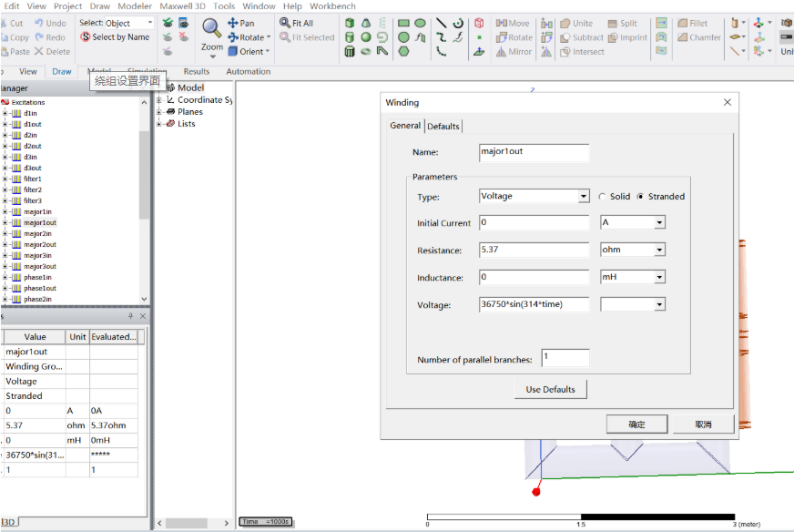
Task: Open the Resistance unit dropdown
Action: pos(659,250)
